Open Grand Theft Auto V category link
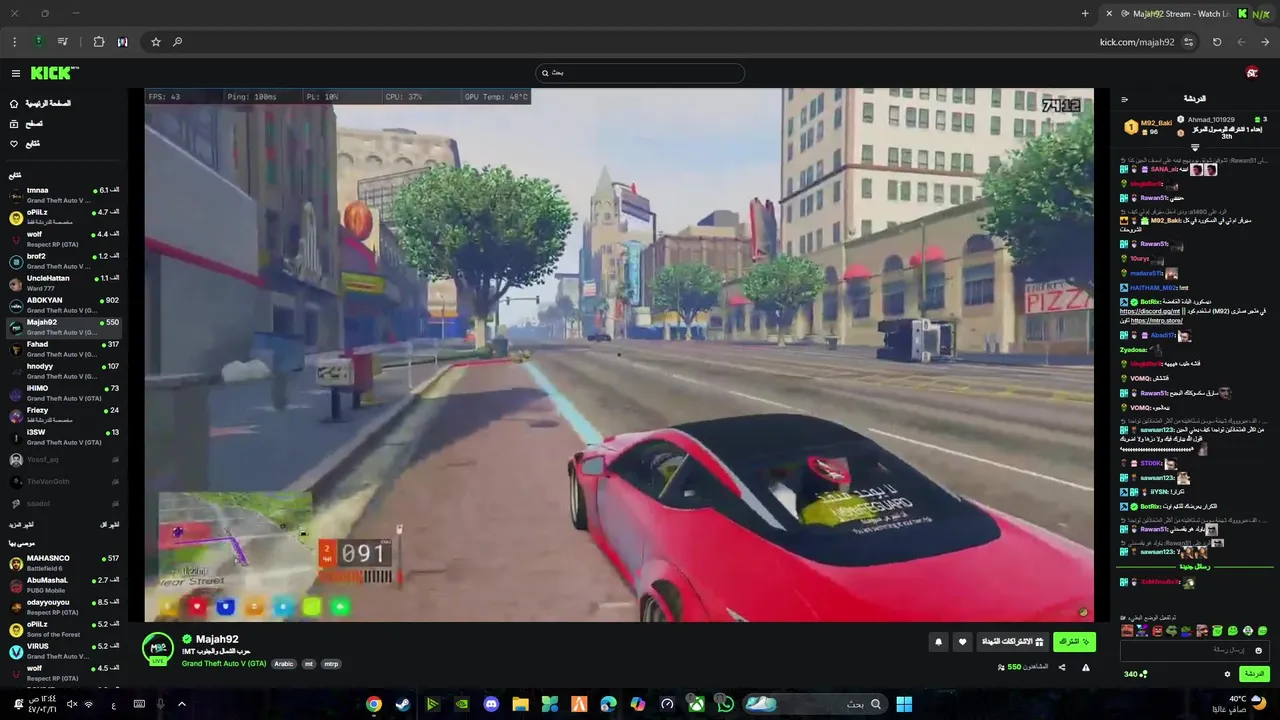The height and width of the screenshot is (720, 1280). pos(224,663)
